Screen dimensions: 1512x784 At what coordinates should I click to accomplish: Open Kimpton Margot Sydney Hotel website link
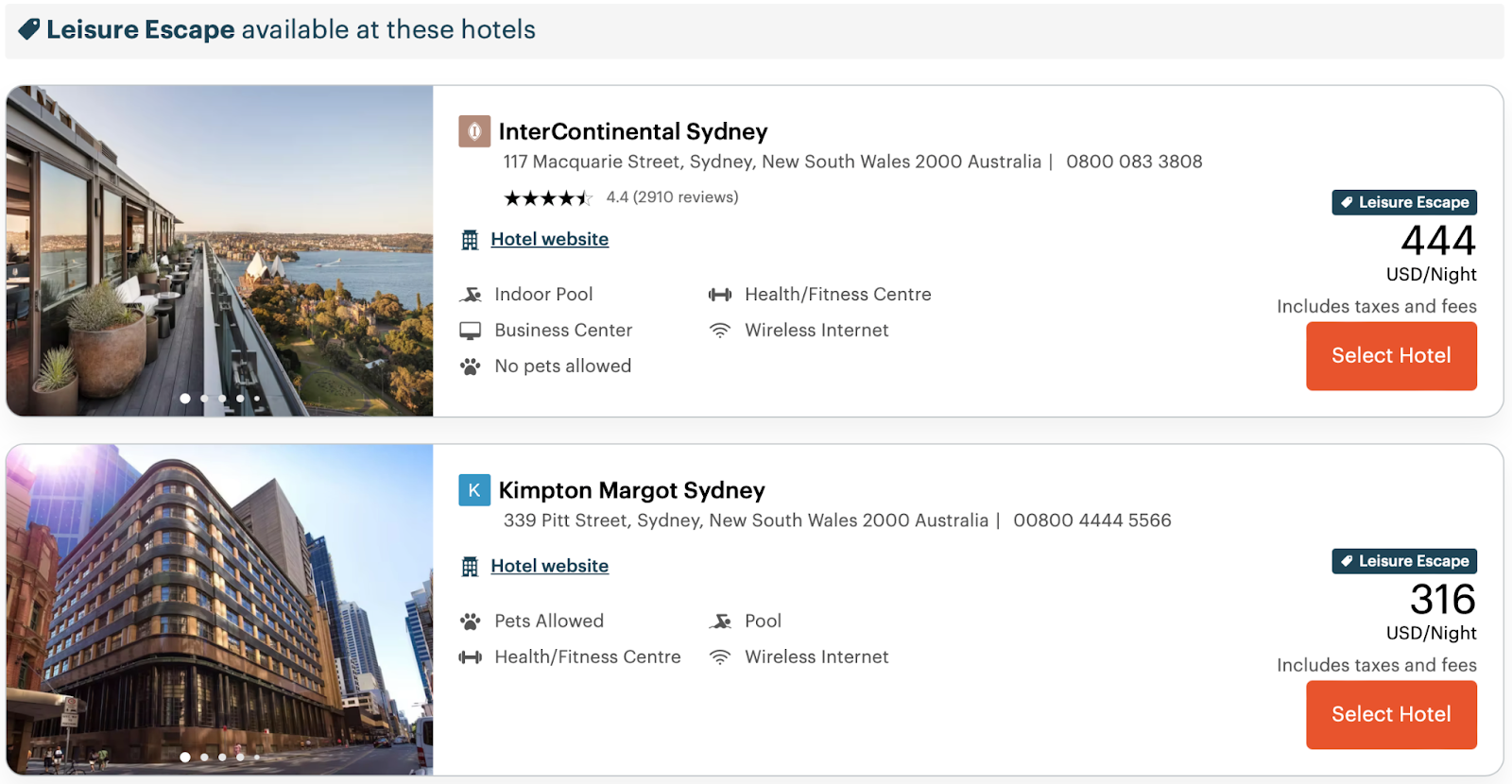549,567
